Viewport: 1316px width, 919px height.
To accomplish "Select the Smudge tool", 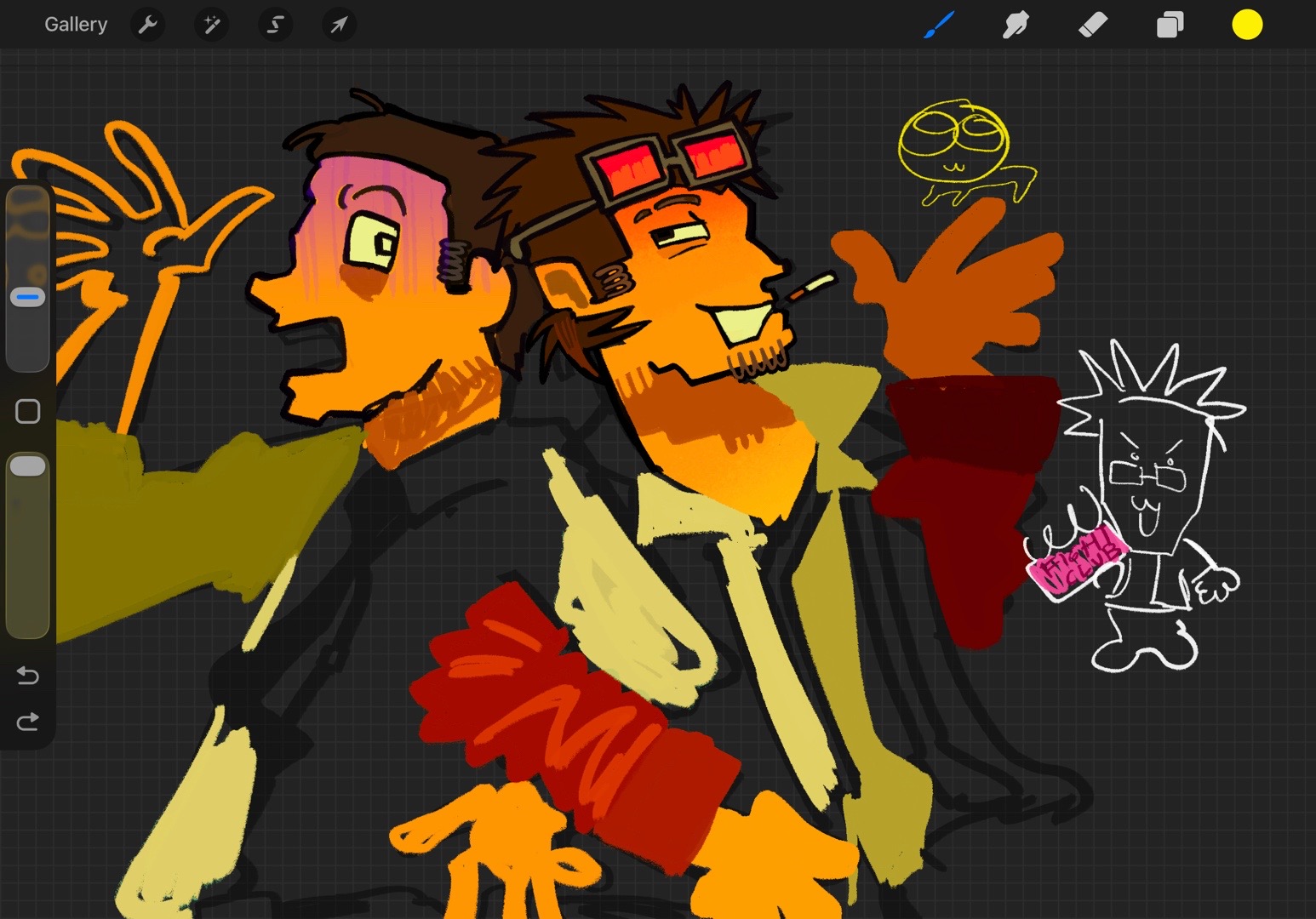I will click(1016, 25).
